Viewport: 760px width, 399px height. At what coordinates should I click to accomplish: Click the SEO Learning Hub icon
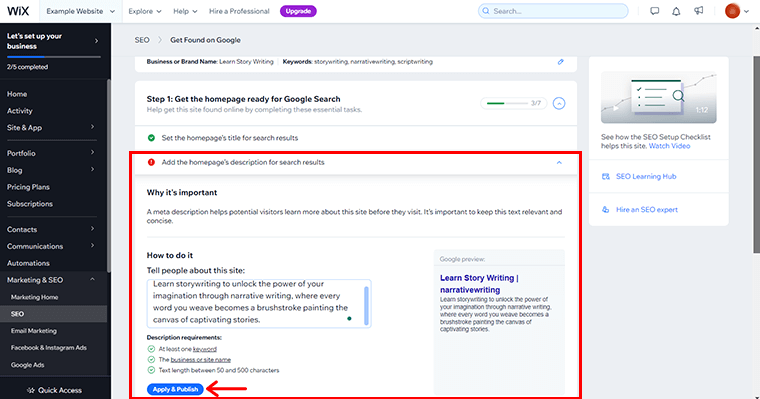click(x=605, y=176)
